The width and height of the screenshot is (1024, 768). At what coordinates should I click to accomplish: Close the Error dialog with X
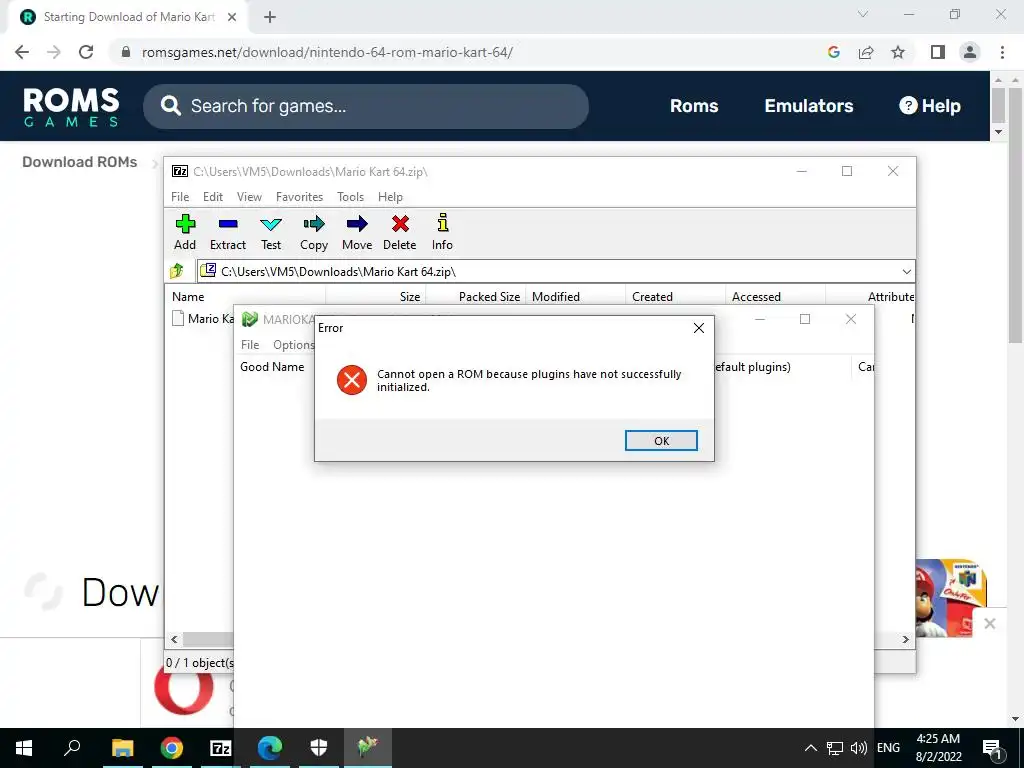(x=699, y=328)
